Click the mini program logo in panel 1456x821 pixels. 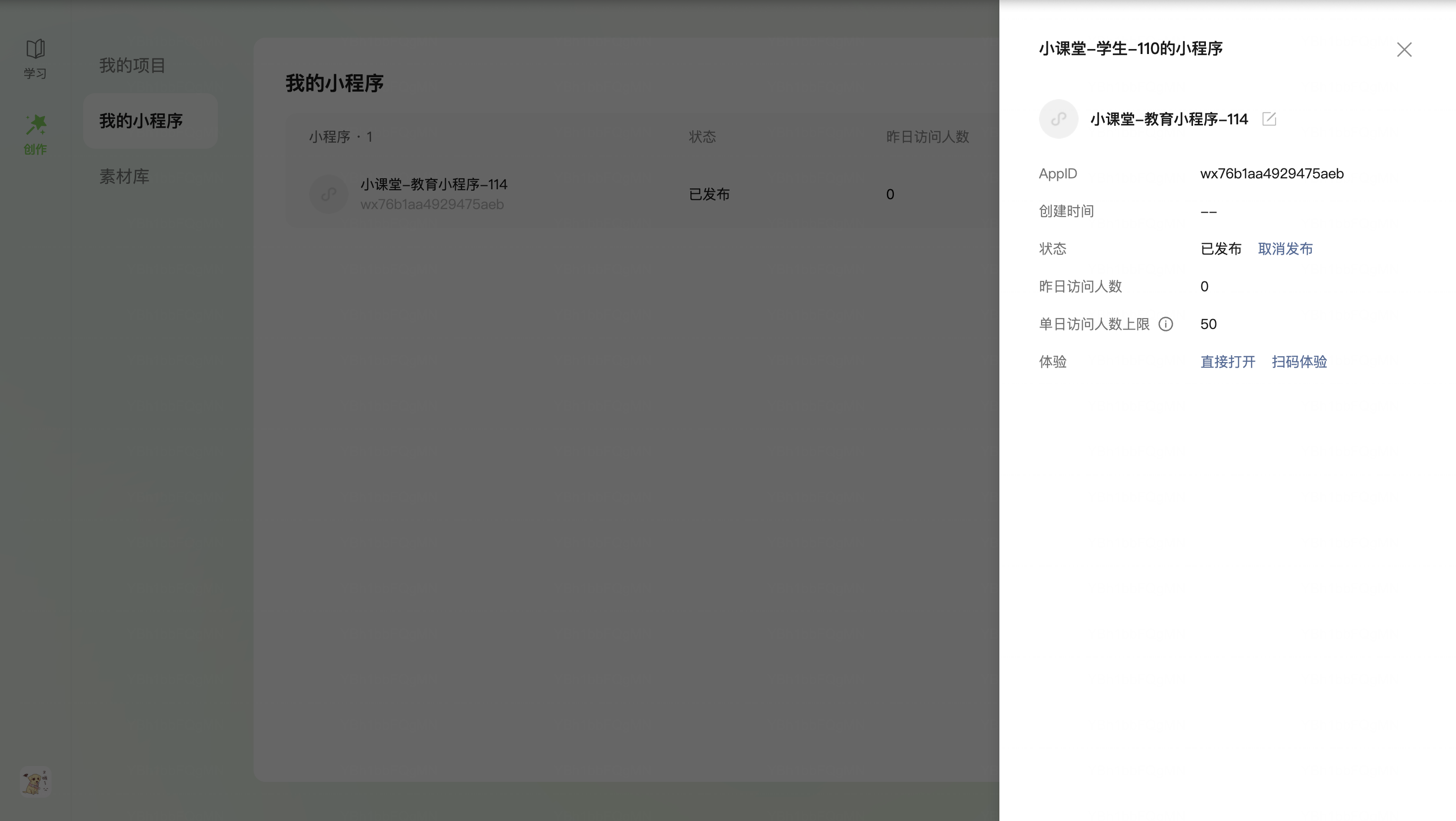[1058, 119]
